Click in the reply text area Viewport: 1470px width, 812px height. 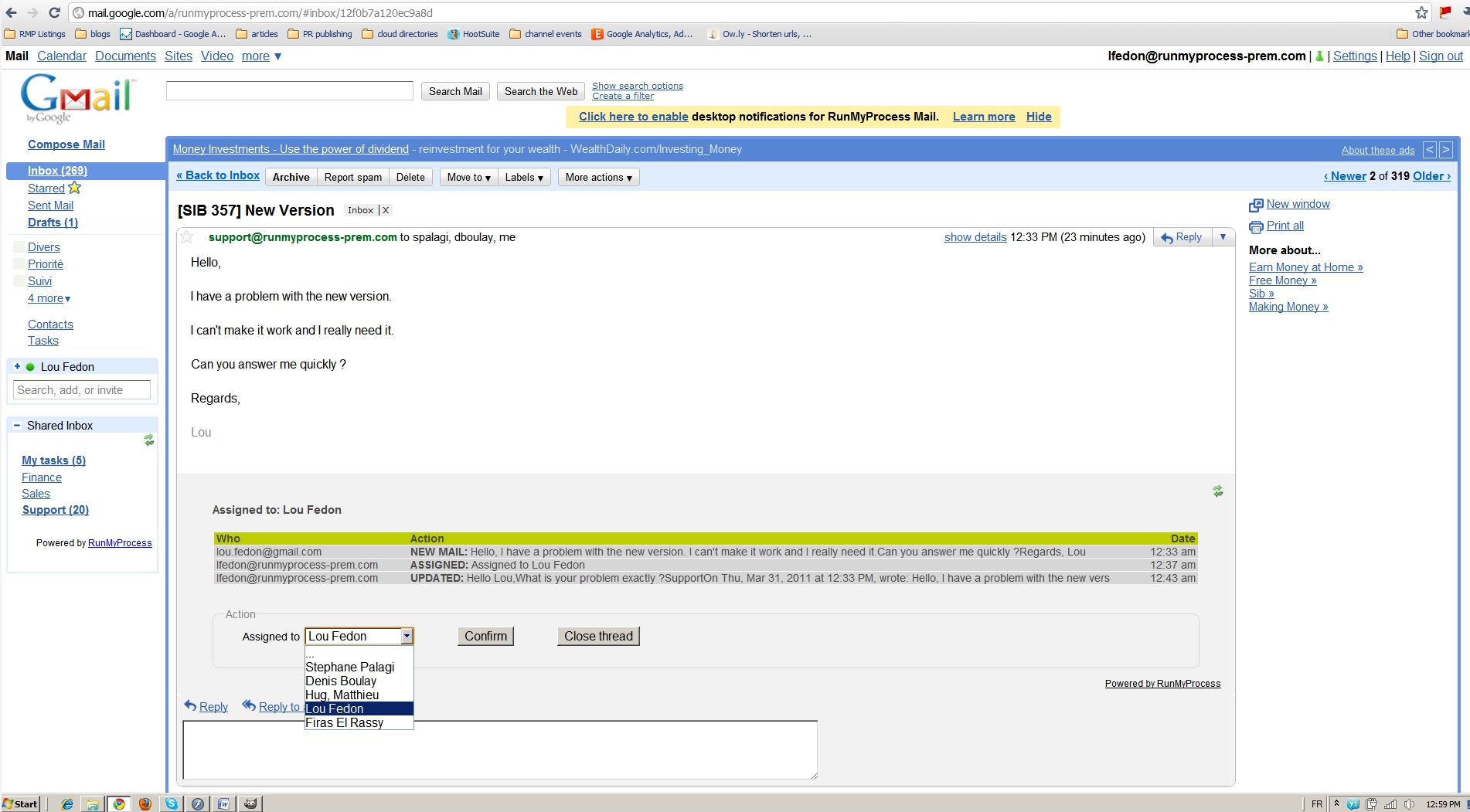[x=500, y=749]
